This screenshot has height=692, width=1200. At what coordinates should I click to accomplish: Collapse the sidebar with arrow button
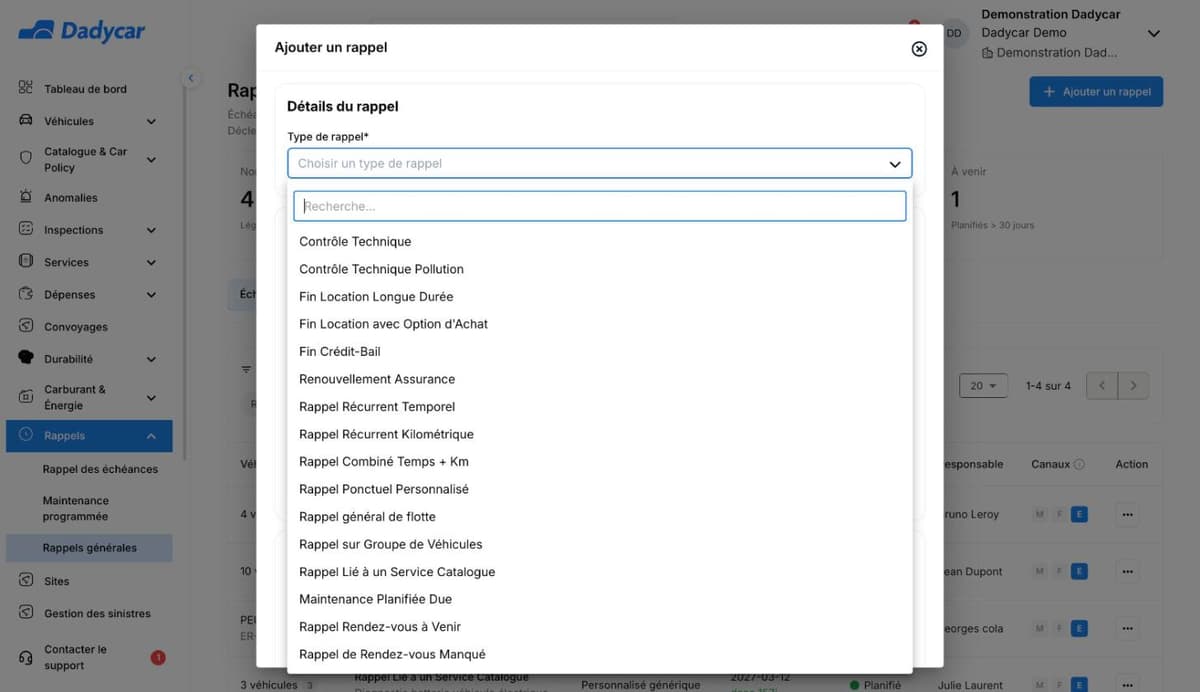(191, 78)
